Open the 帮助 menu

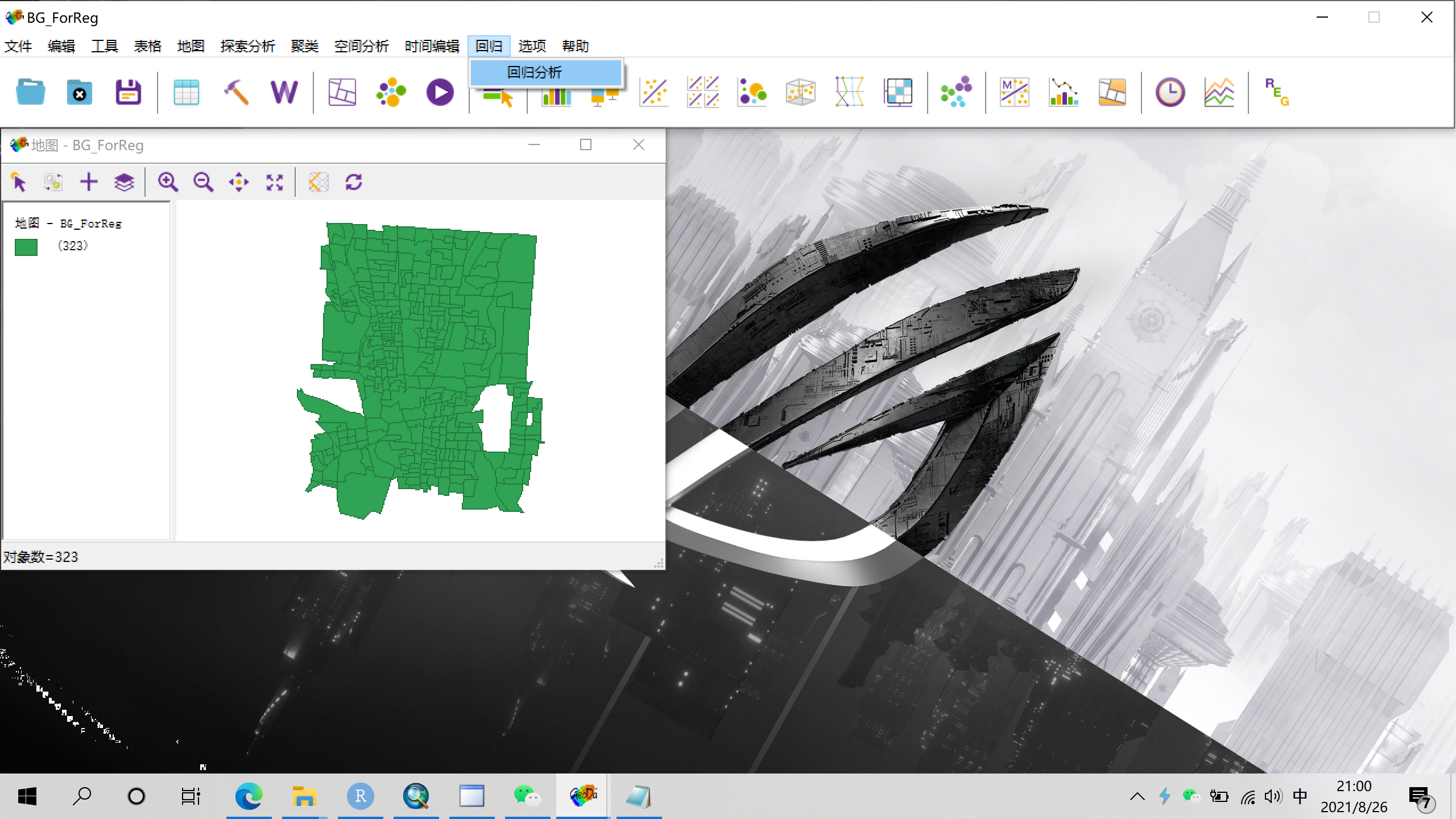[576, 46]
